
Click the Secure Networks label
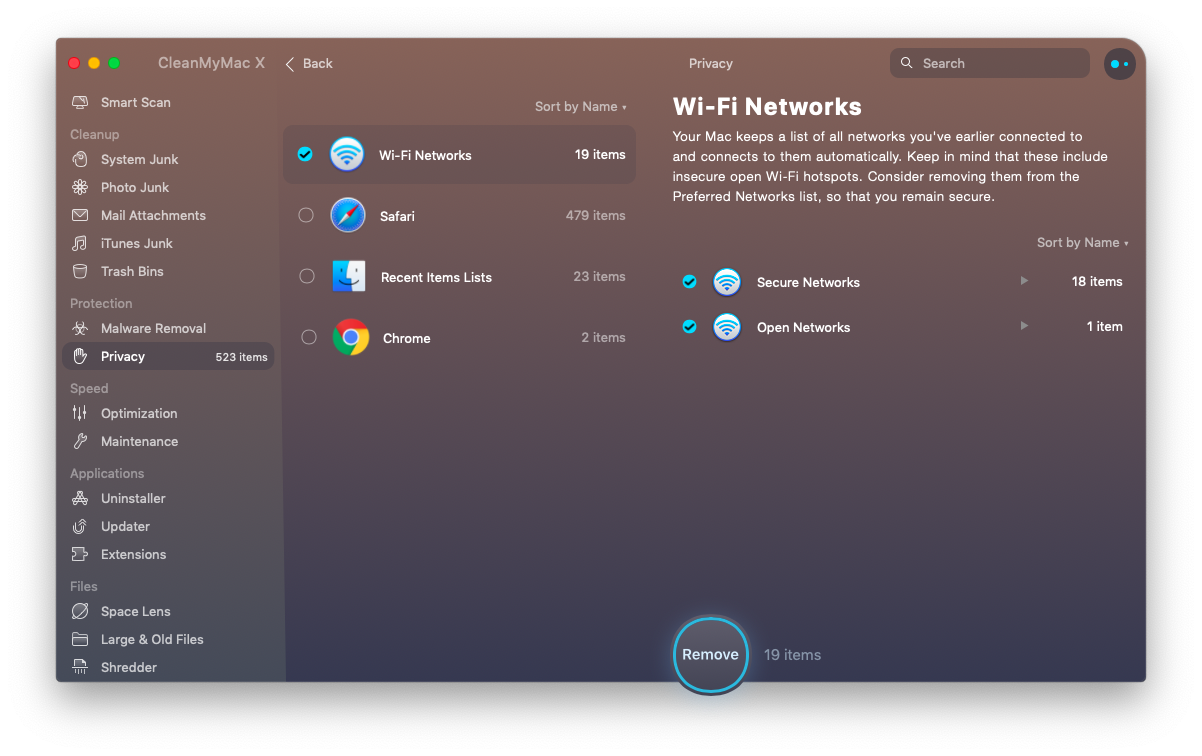808,282
